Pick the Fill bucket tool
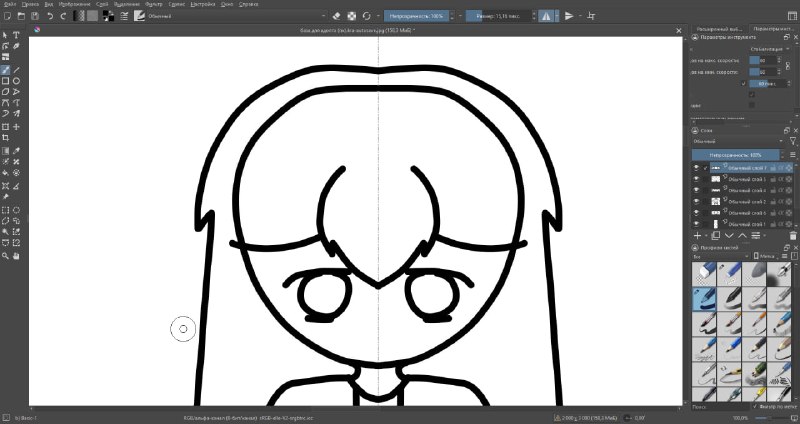The height and width of the screenshot is (424, 800). (6, 172)
